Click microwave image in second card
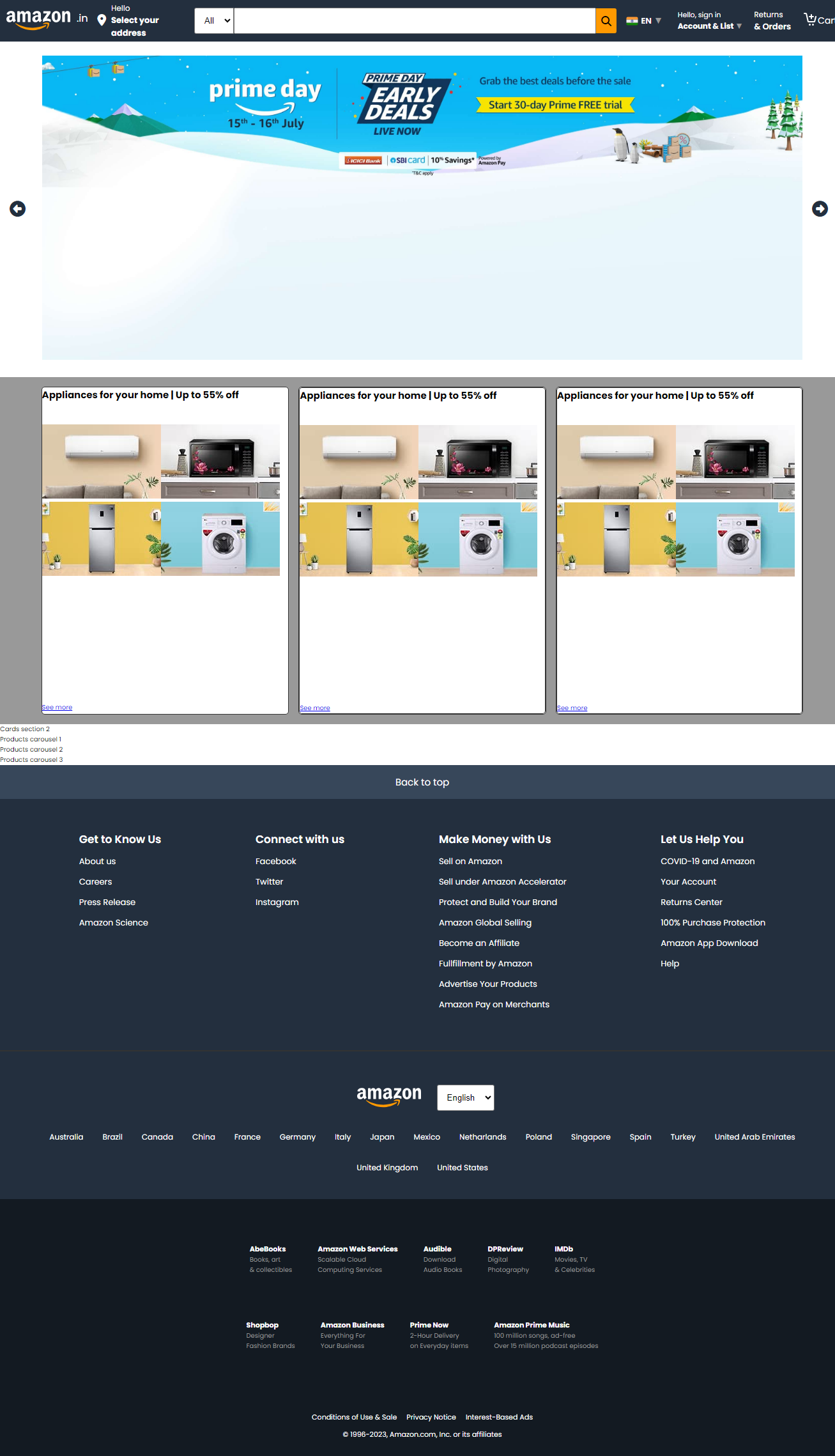This screenshot has width=835, height=1456. 478,462
